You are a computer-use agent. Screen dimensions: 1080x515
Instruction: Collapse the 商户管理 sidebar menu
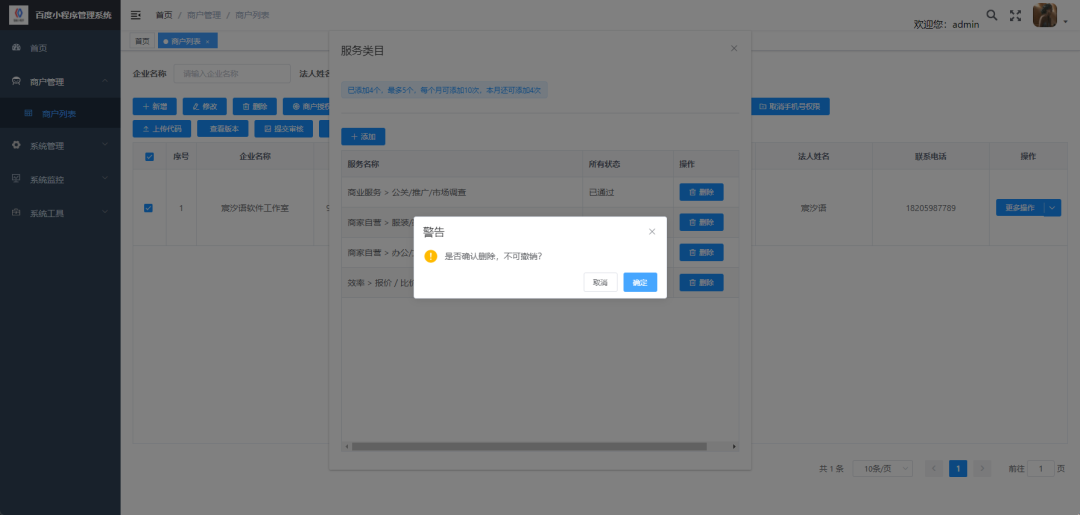(x=60, y=81)
